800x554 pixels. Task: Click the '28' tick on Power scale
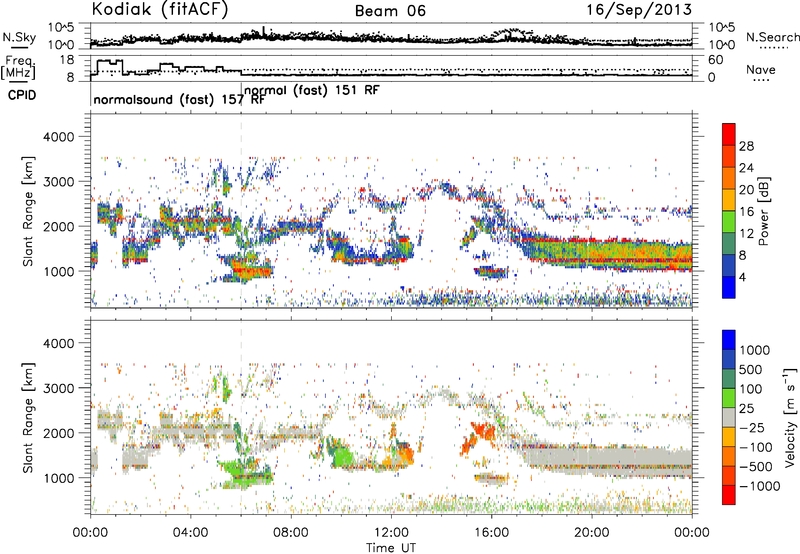click(746, 146)
